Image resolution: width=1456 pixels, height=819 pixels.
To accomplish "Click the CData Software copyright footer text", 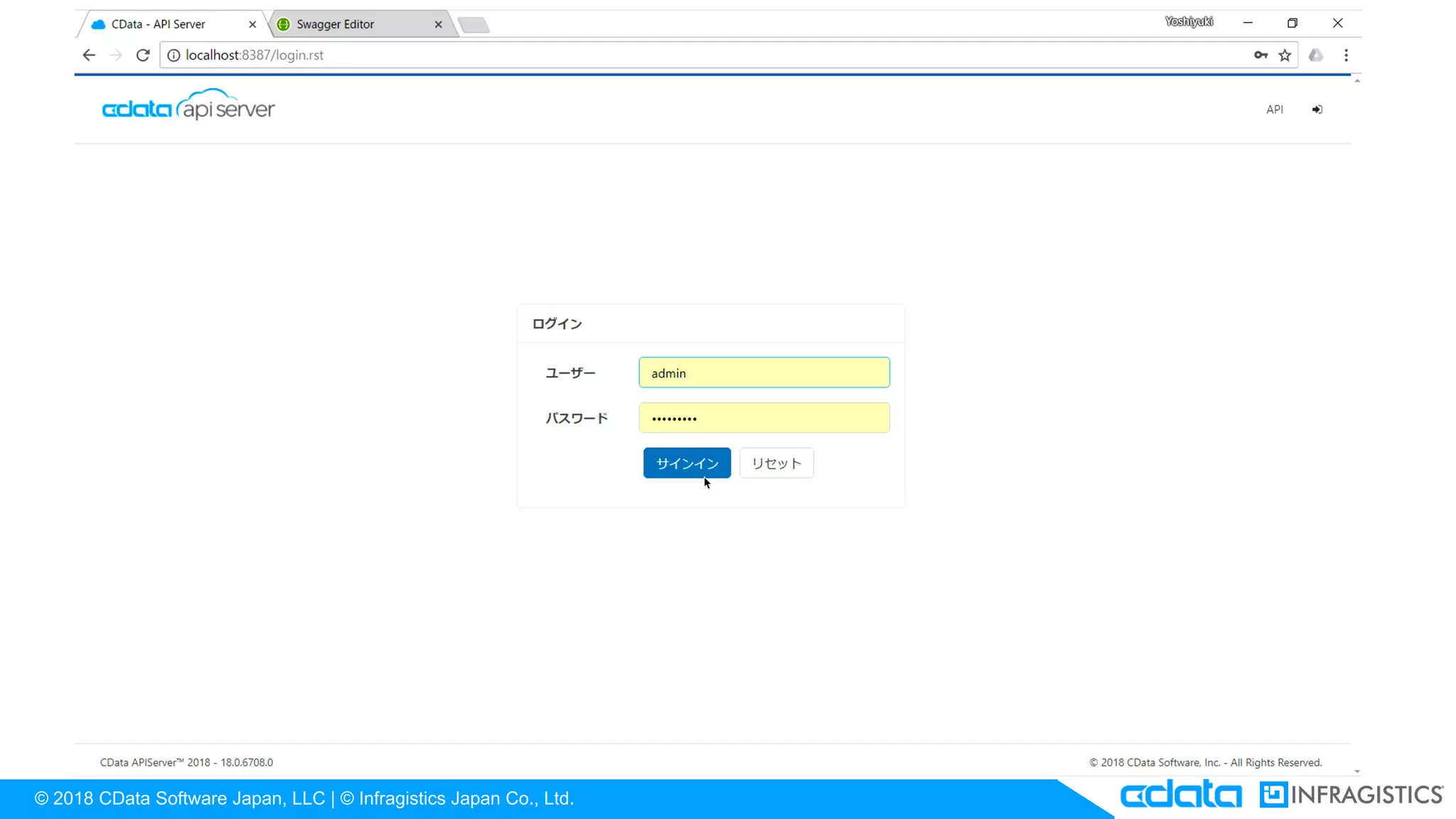I will pos(1206,762).
